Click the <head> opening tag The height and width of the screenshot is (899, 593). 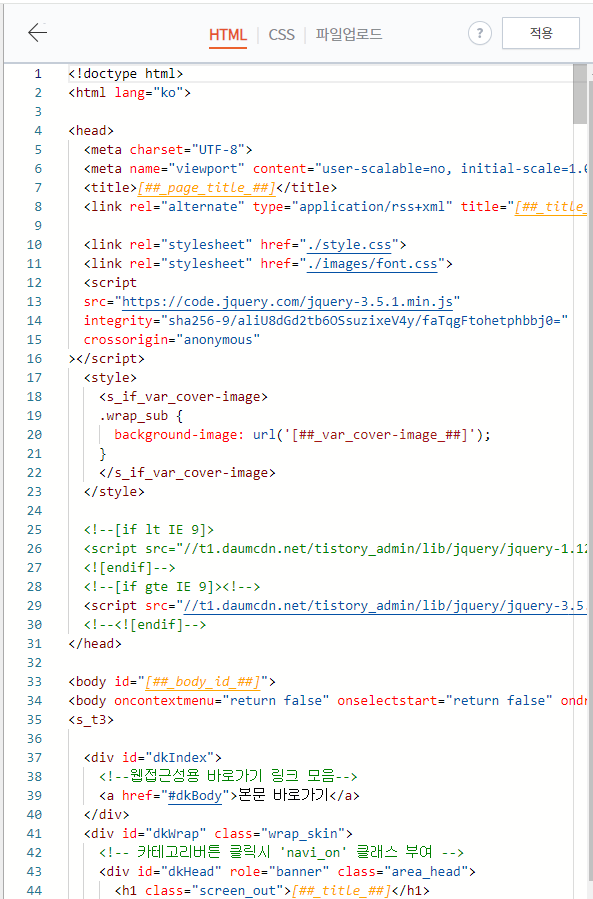click(x=91, y=131)
